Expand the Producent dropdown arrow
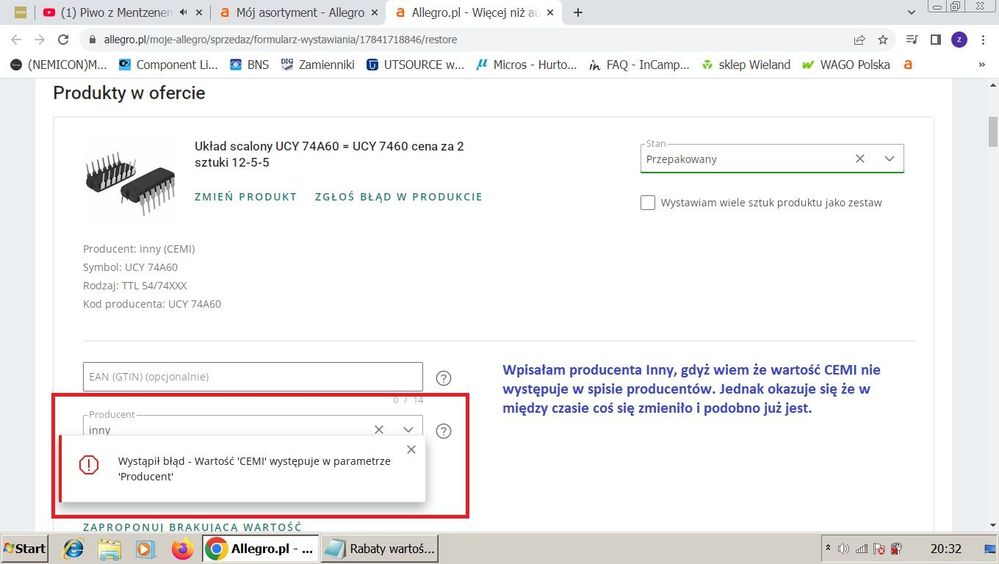Image resolution: width=999 pixels, height=564 pixels. [408, 430]
